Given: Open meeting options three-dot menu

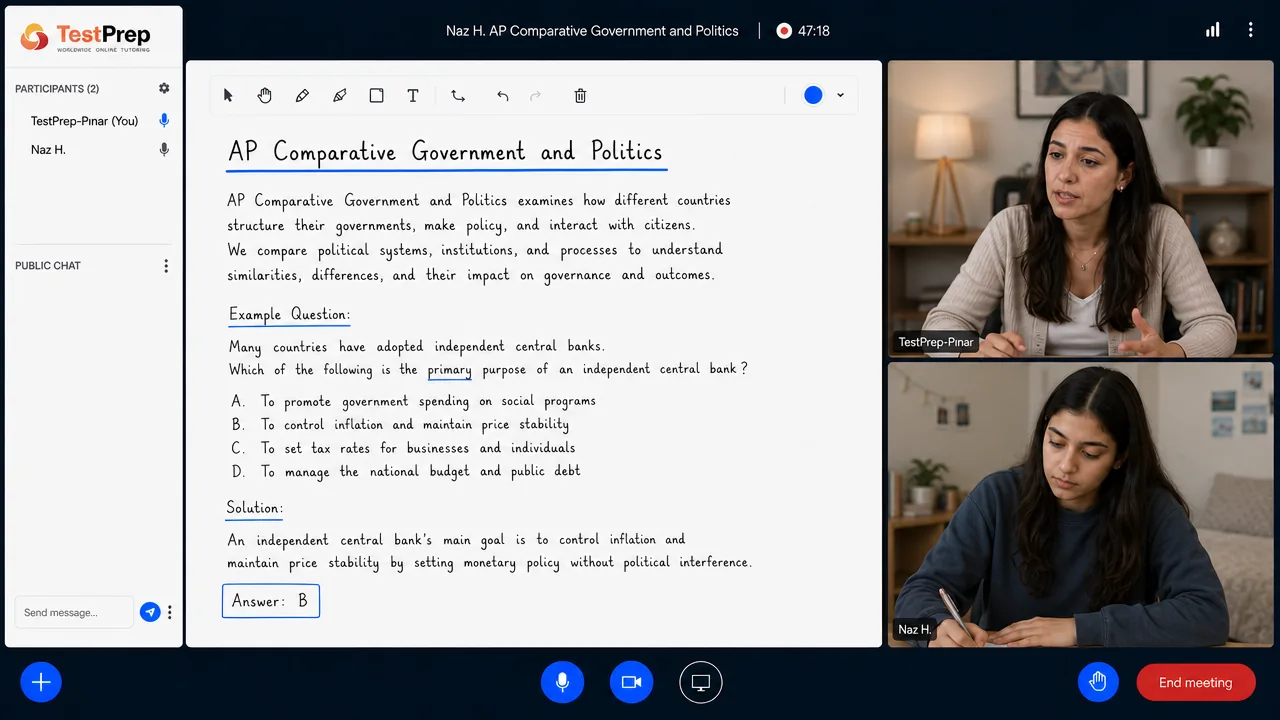Looking at the screenshot, I should (x=1250, y=30).
